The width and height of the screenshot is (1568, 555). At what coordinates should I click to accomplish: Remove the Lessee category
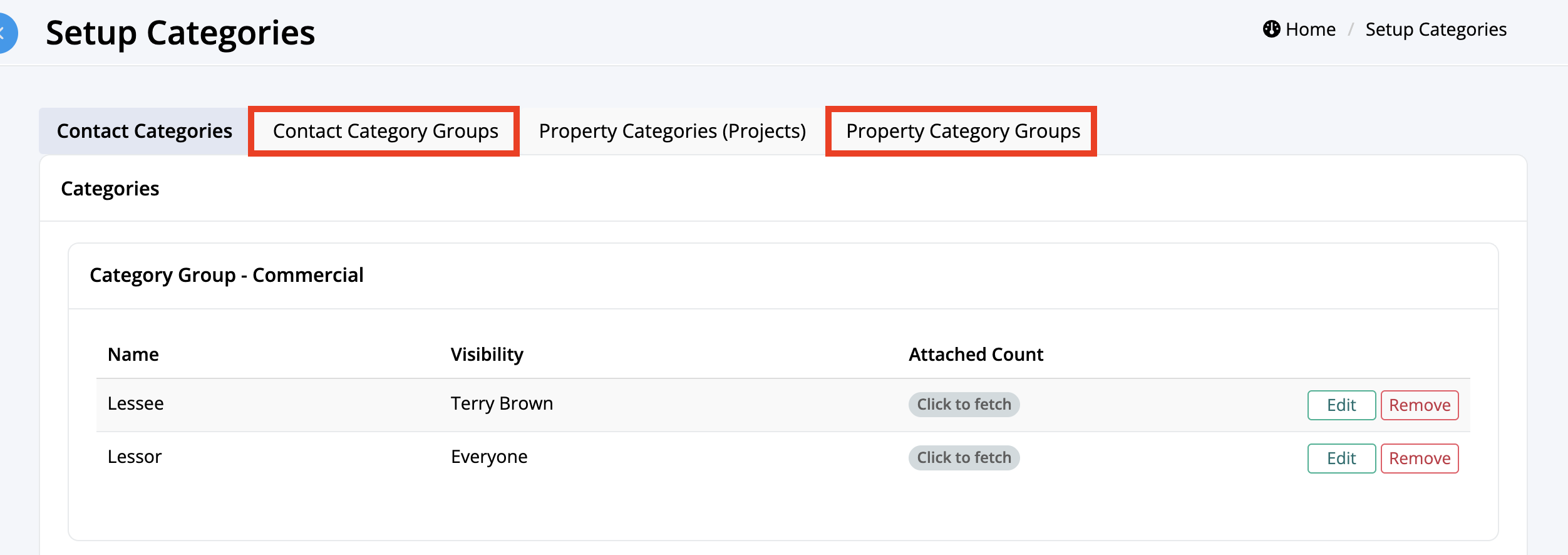tap(1419, 405)
